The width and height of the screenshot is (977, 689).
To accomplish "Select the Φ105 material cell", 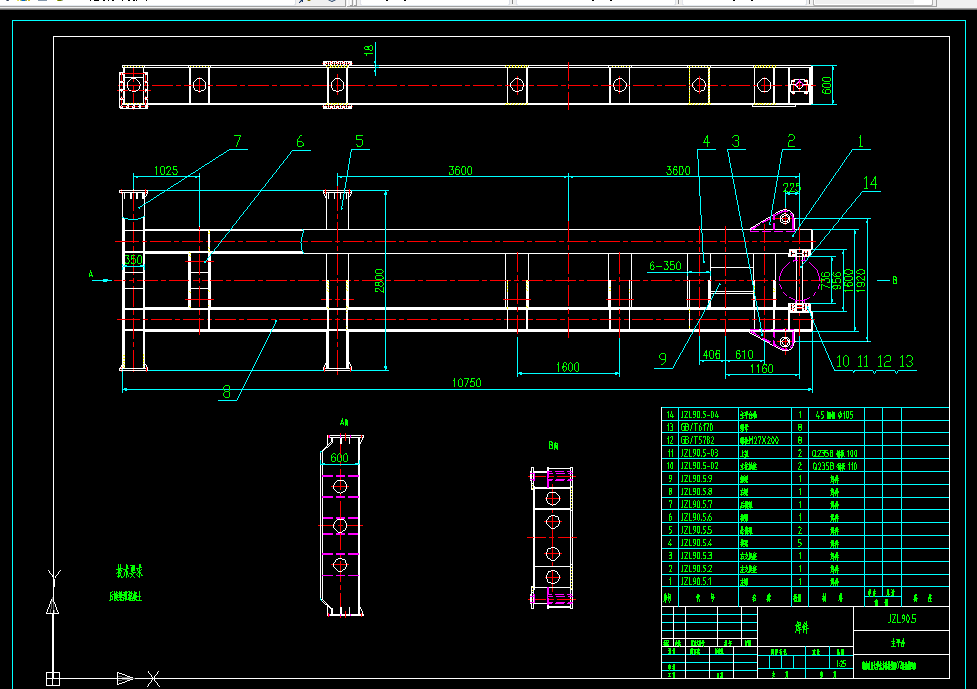I will click(x=835, y=415).
